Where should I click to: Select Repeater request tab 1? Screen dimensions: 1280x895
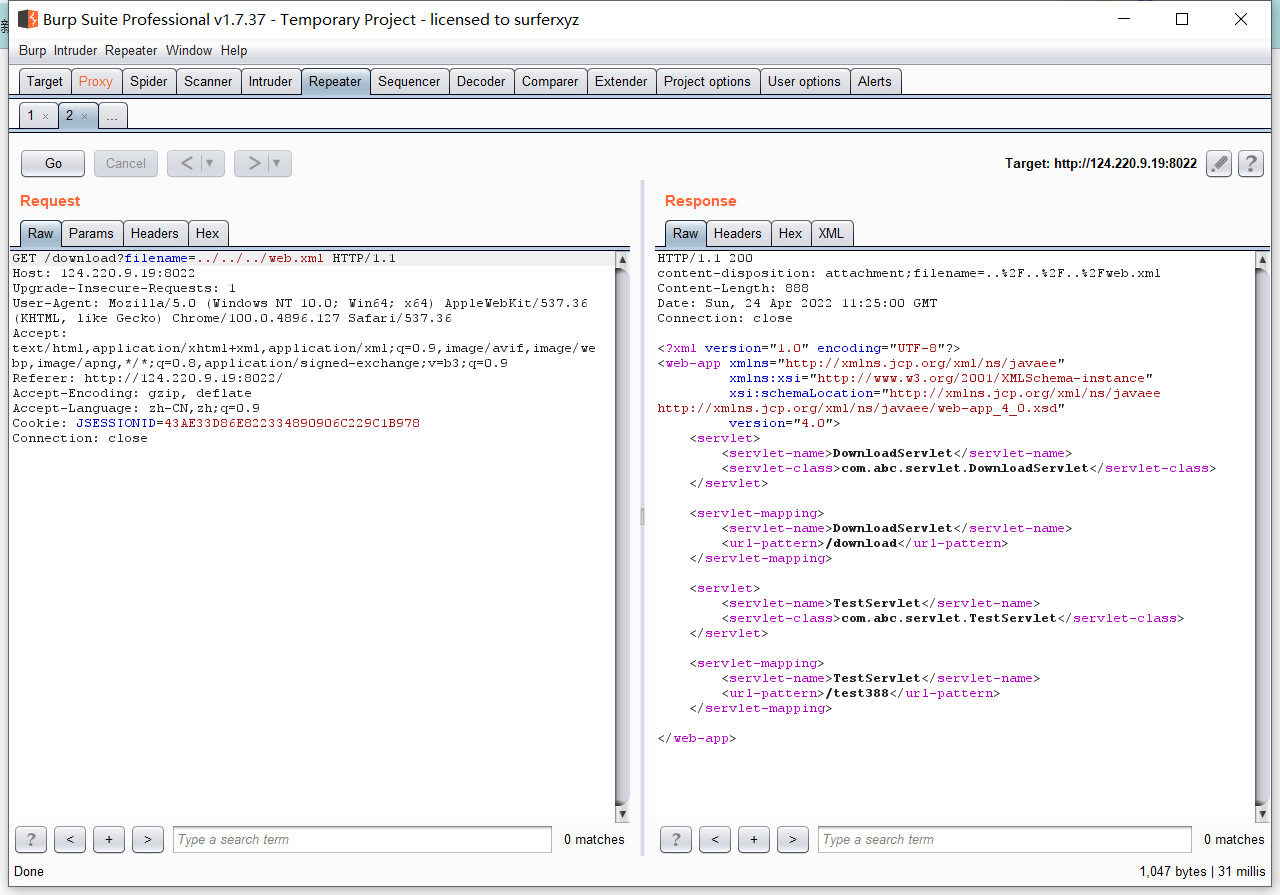30,116
